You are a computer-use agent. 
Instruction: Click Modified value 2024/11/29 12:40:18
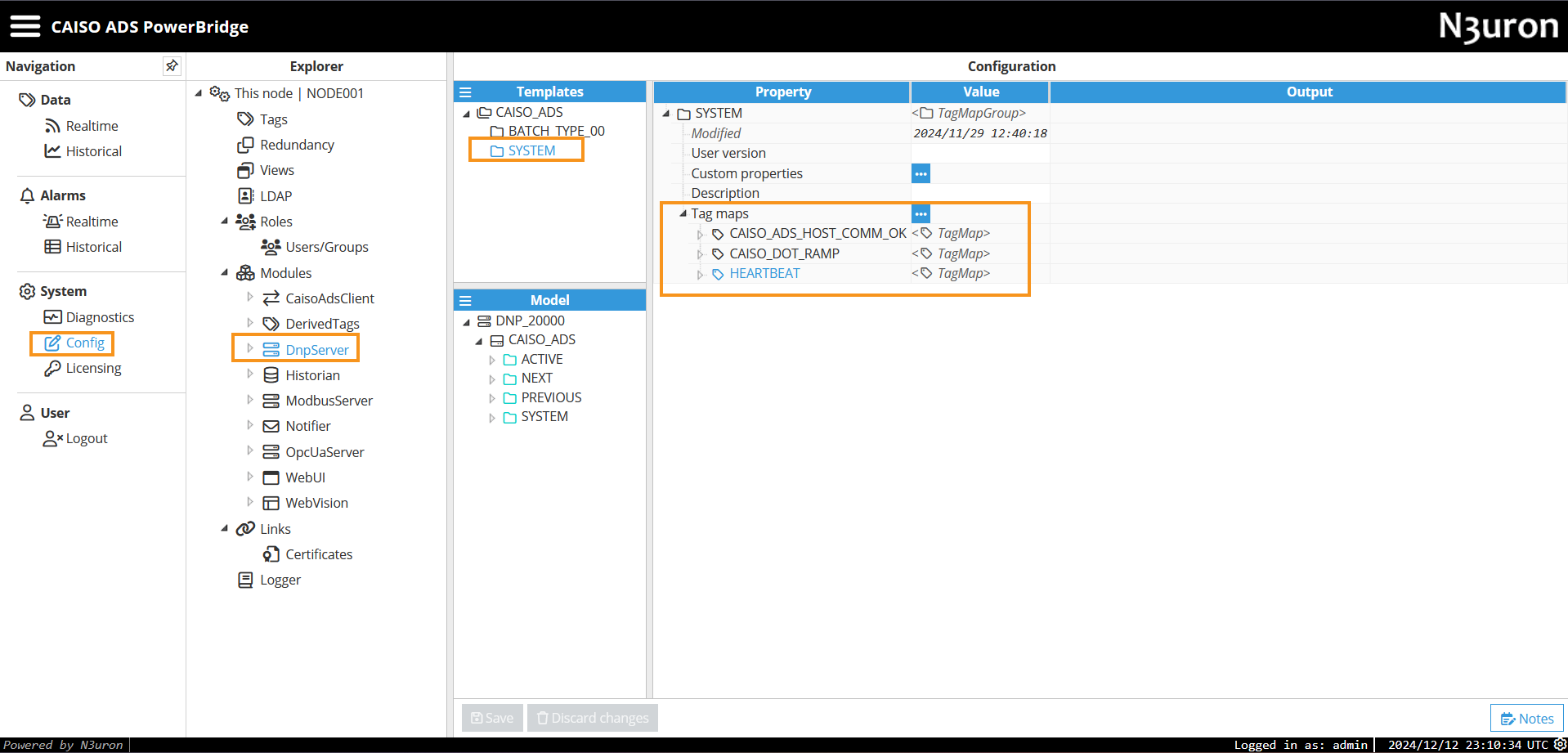(x=980, y=133)
